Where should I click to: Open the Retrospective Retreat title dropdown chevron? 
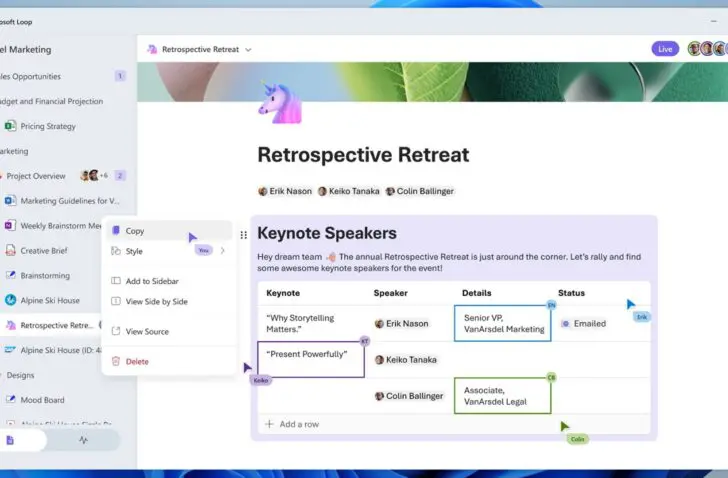pyautogui.click(x=248, y=50)
